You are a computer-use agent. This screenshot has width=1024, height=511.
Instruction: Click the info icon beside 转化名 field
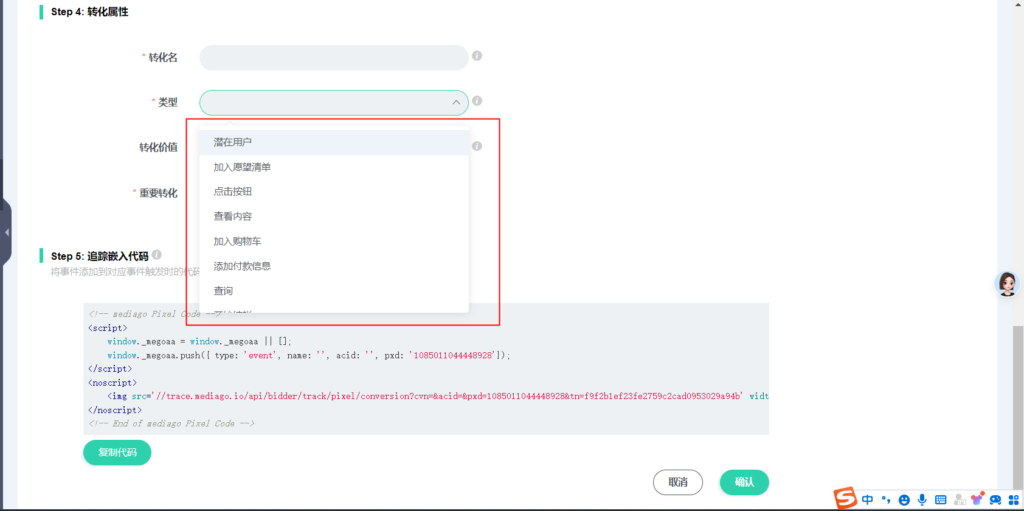[x=477, y=56]
